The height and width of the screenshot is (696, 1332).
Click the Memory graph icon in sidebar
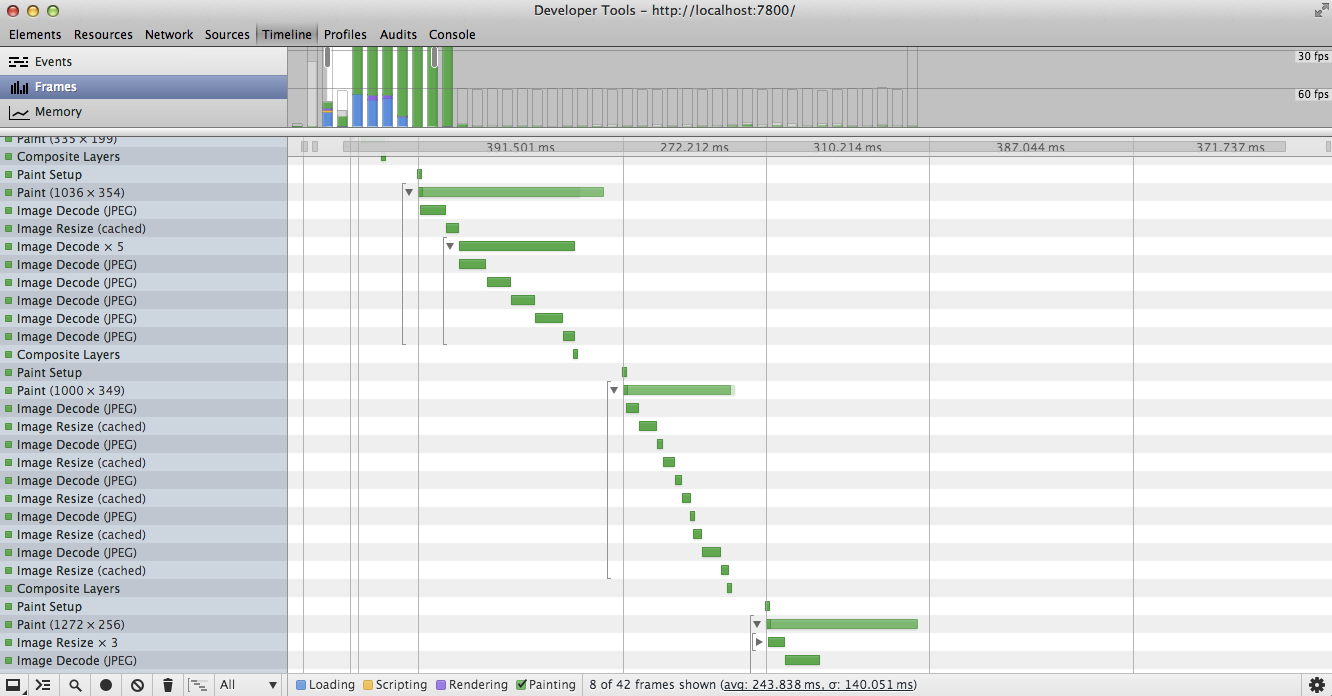pyautogui.click(x=18, y=112)
